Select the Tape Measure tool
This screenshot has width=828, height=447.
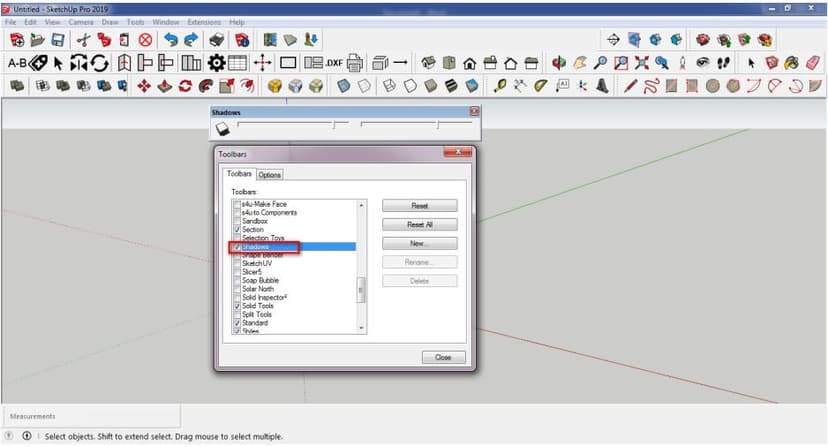pyautogui.click(x=499, y=86)
